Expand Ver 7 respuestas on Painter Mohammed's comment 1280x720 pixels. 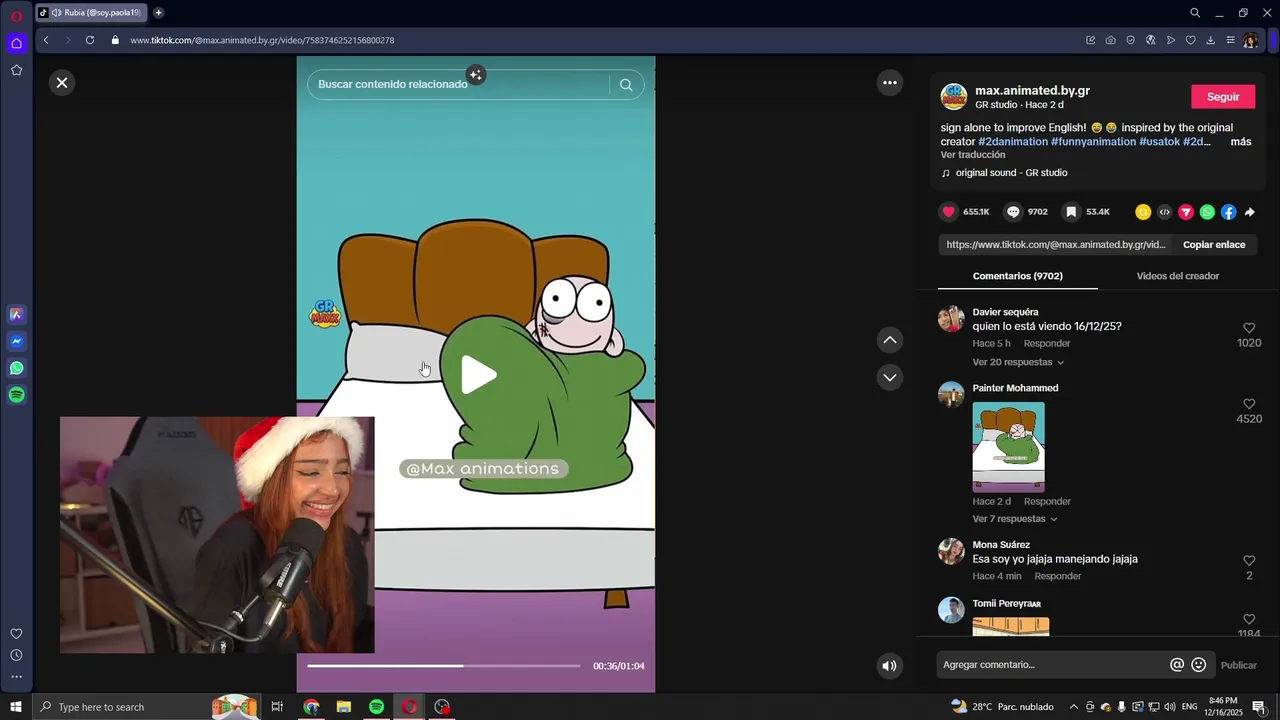pos(1014,519)
